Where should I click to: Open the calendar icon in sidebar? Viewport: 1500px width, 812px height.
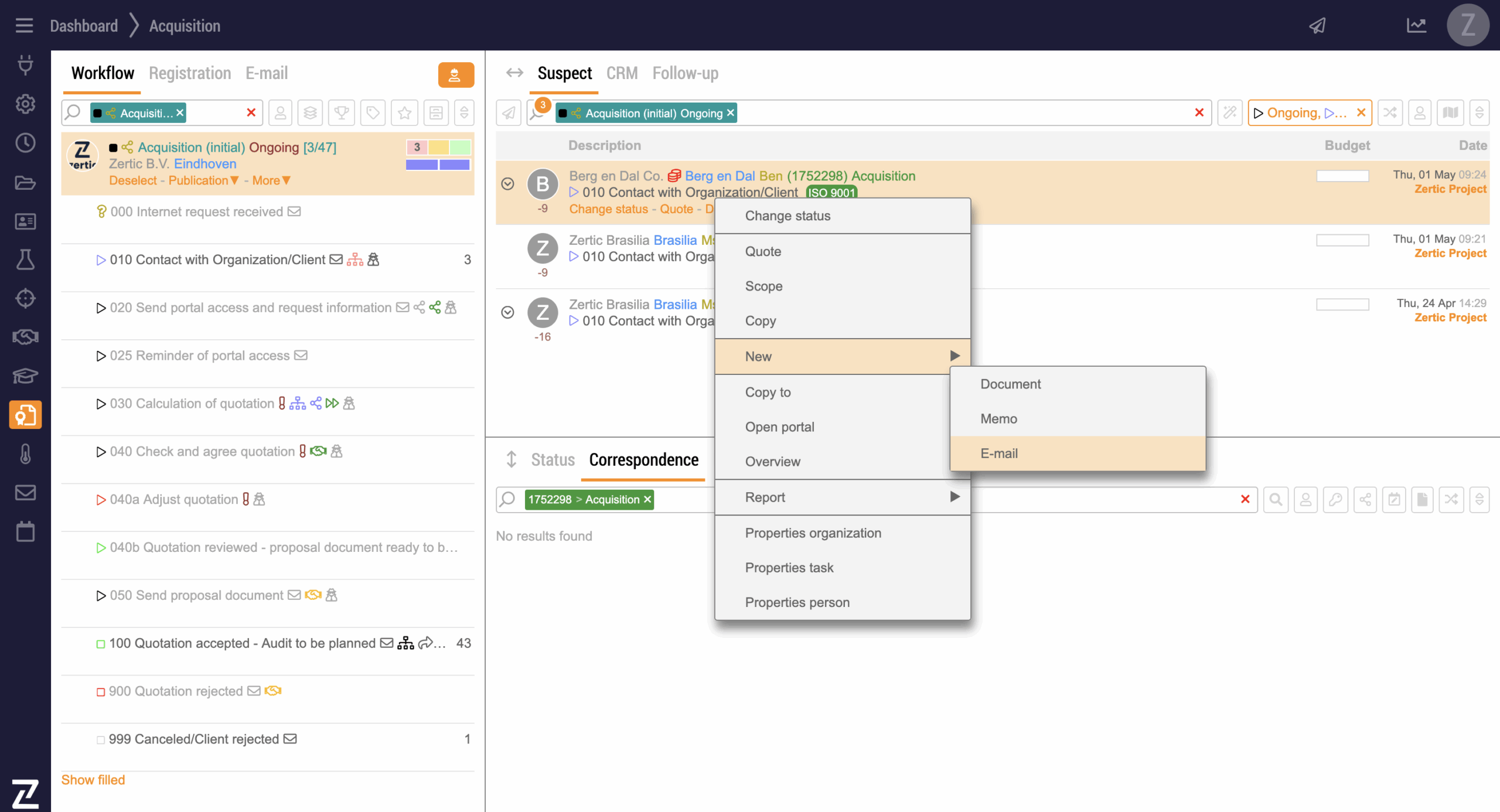(x=25, y=531)
